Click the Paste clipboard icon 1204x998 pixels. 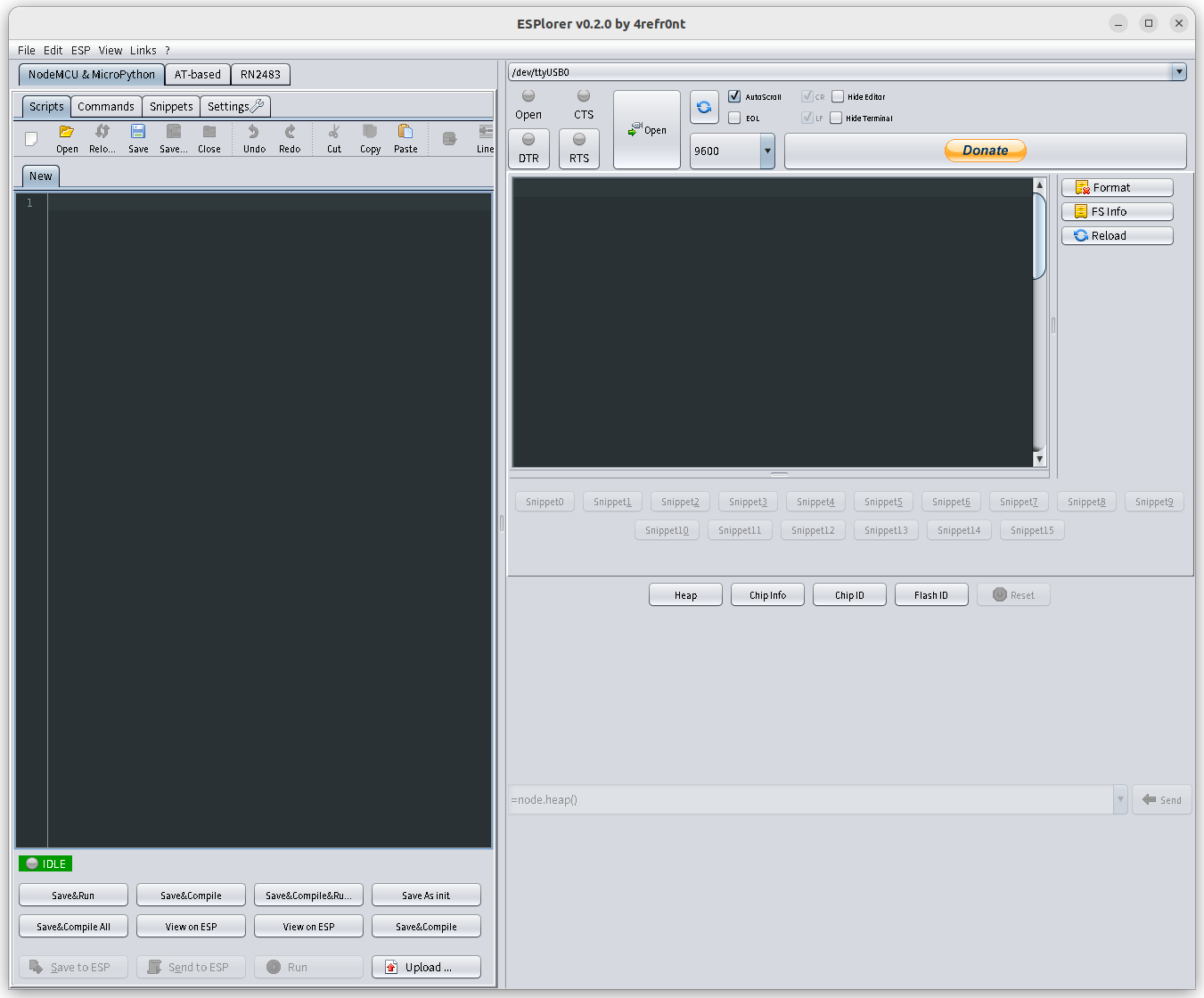405,133
